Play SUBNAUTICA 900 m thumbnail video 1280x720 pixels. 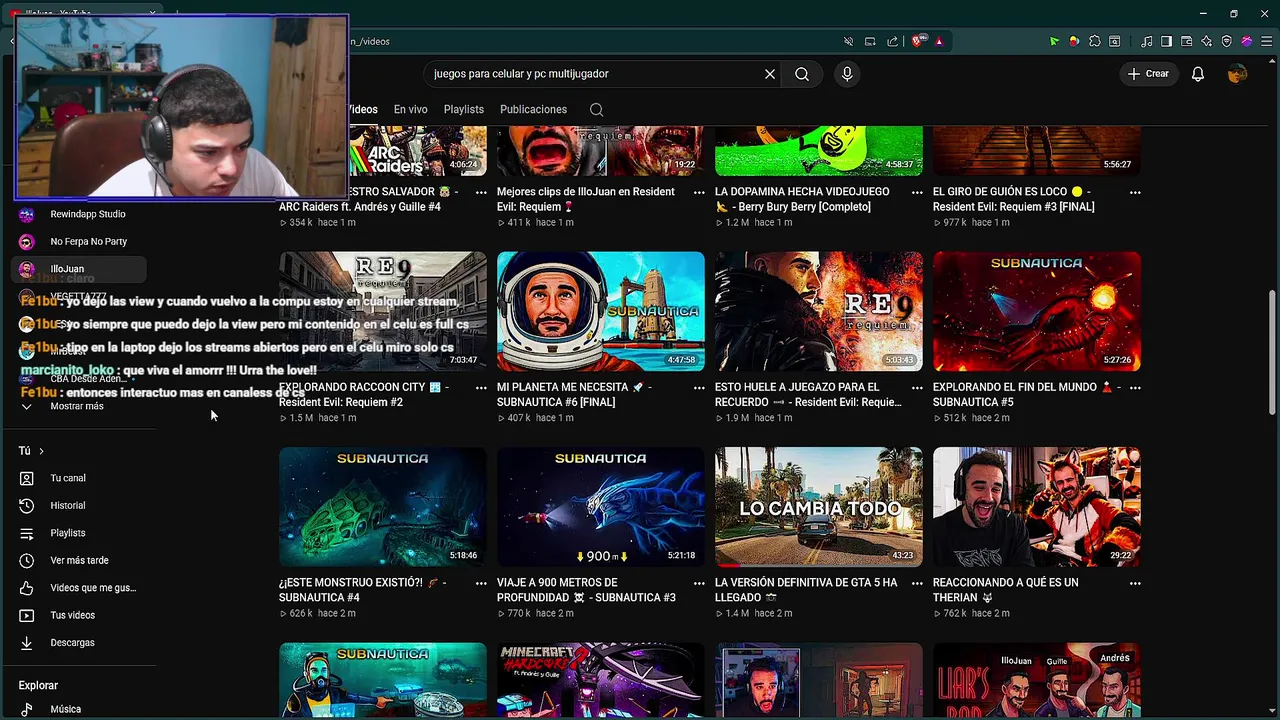tap(601, 507)
